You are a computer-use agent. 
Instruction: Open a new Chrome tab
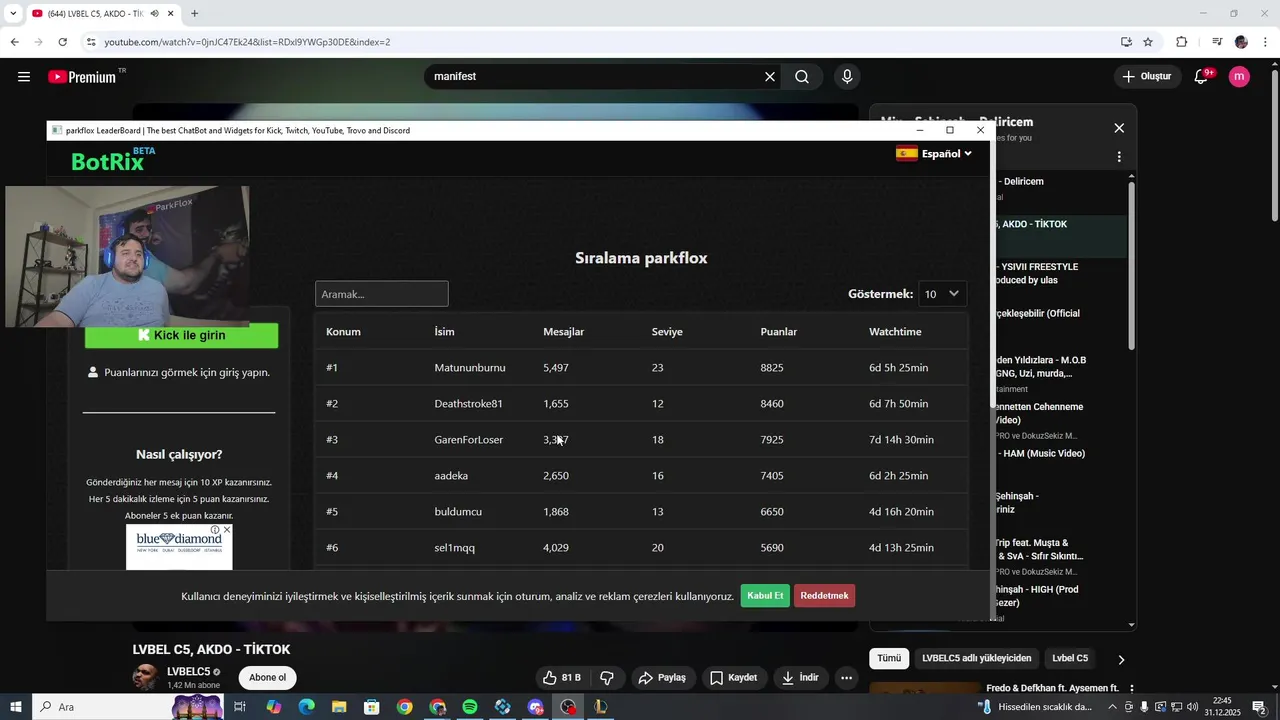coord(194,14)
